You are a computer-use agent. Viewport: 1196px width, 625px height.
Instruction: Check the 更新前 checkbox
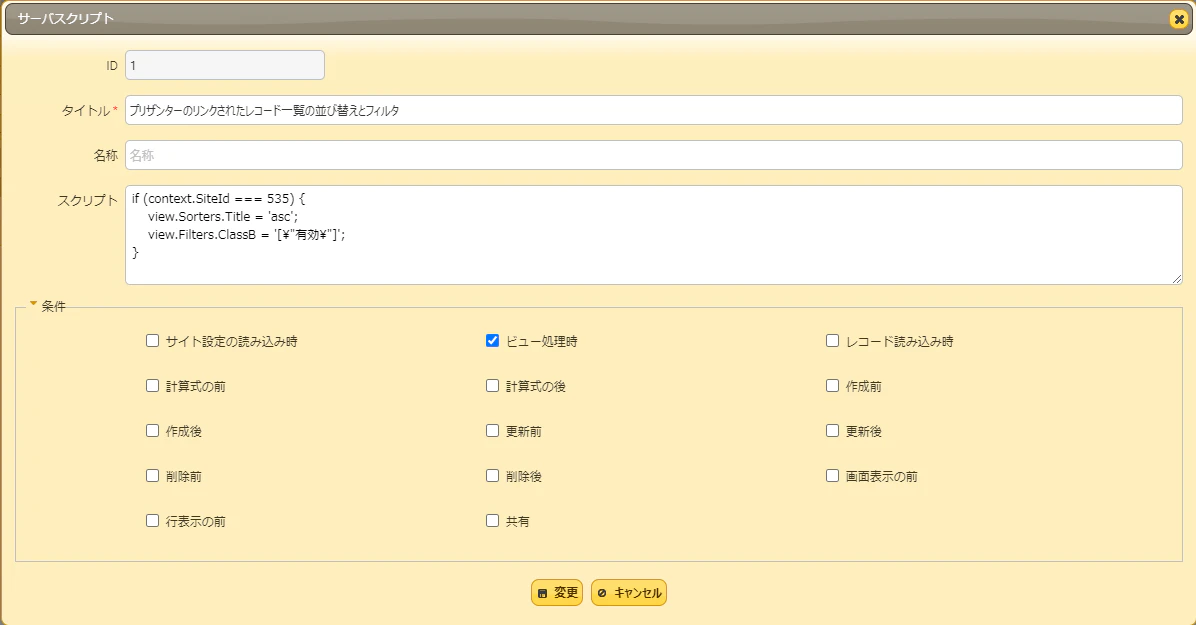(x=493, y=431)
